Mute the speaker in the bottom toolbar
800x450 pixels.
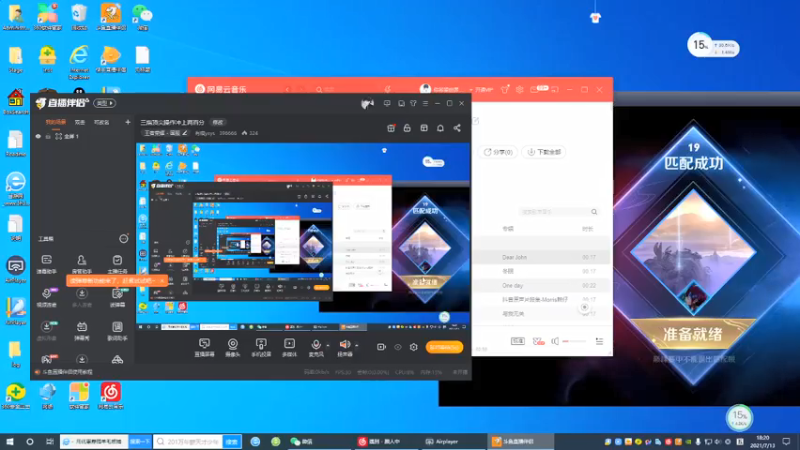pyautogui.click(x=345, y=345)
